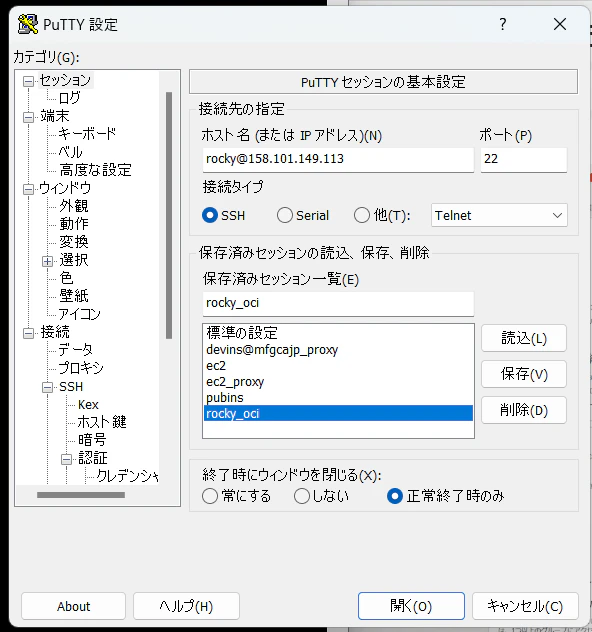Viewport: 592px width, 632px height.
Task: Open the データ category
Action: click(75, 349)
